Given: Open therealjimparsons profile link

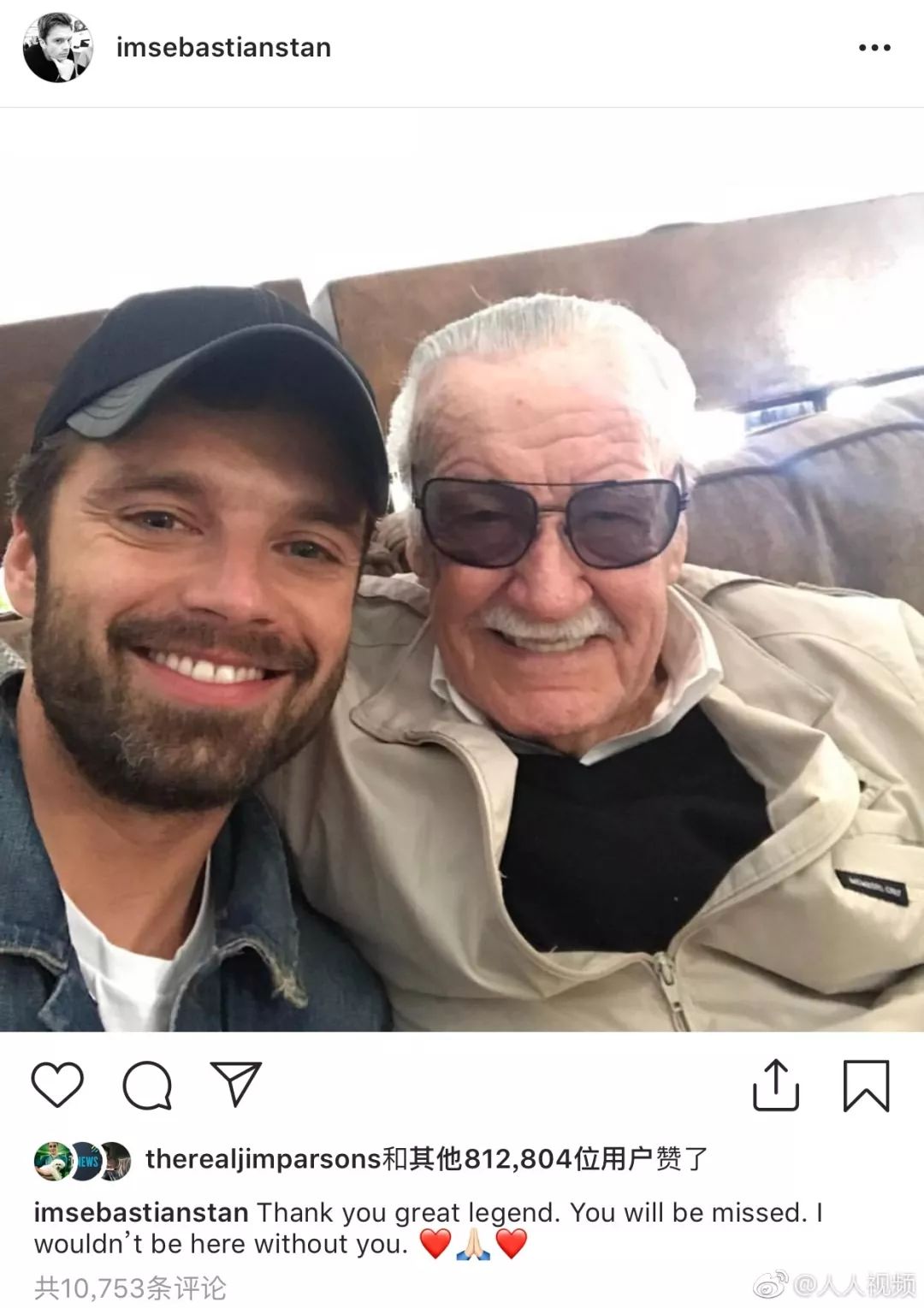Looking at the screenshot, I should click(x=263, y=1159).
